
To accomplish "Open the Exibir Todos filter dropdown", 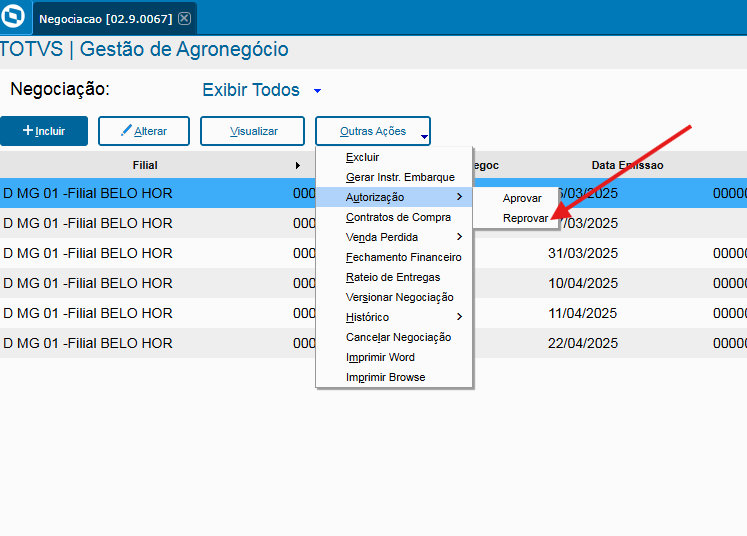I will [262, 90].
